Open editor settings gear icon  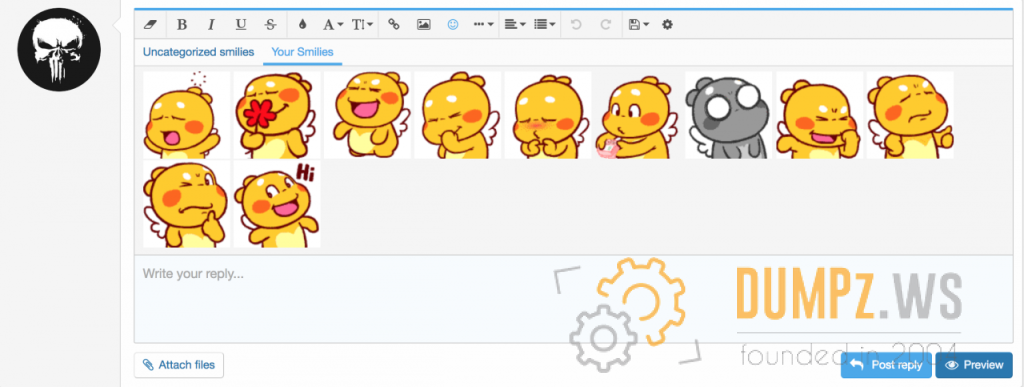pos(667,25)
